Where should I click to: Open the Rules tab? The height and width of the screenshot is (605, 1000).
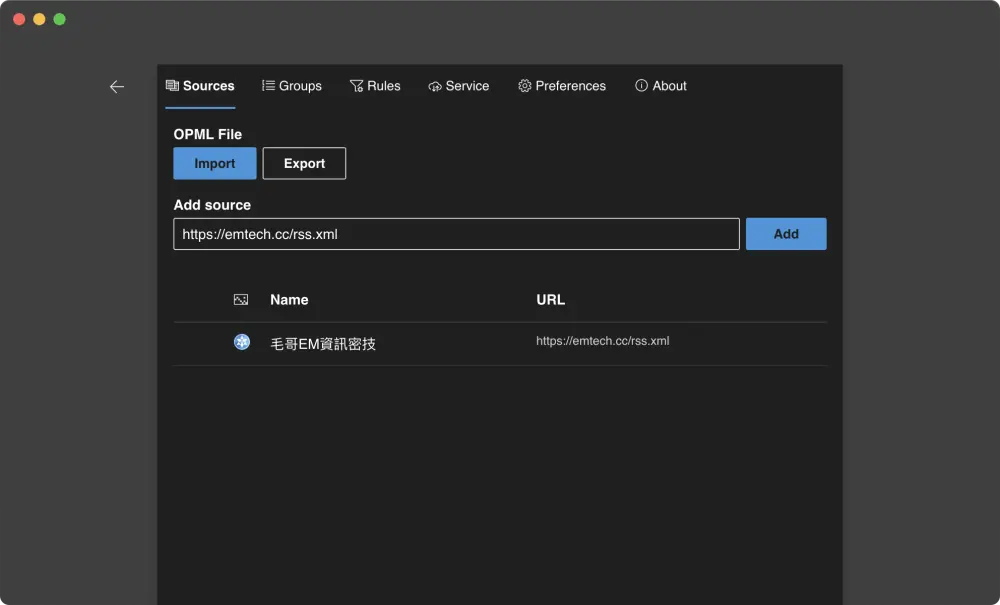(x=375, y=86)
